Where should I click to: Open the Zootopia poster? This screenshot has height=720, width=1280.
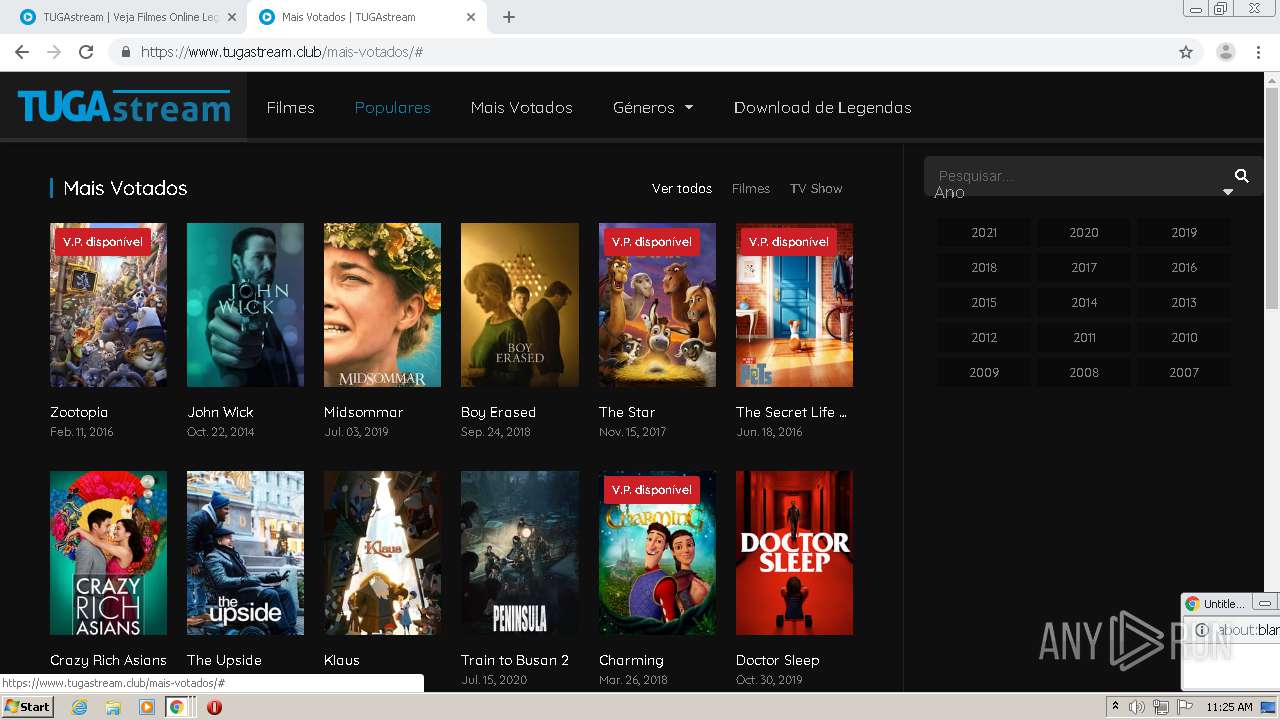[x=108, y=305]
